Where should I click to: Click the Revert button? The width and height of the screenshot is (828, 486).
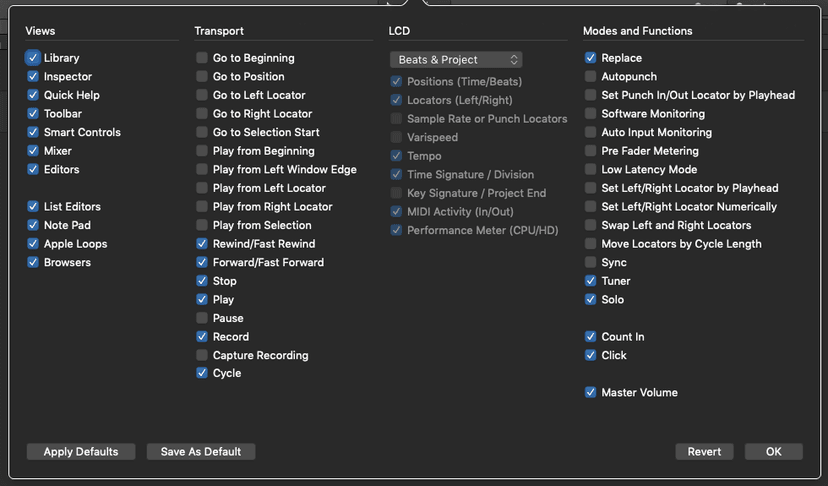click(x=704, y=452)
